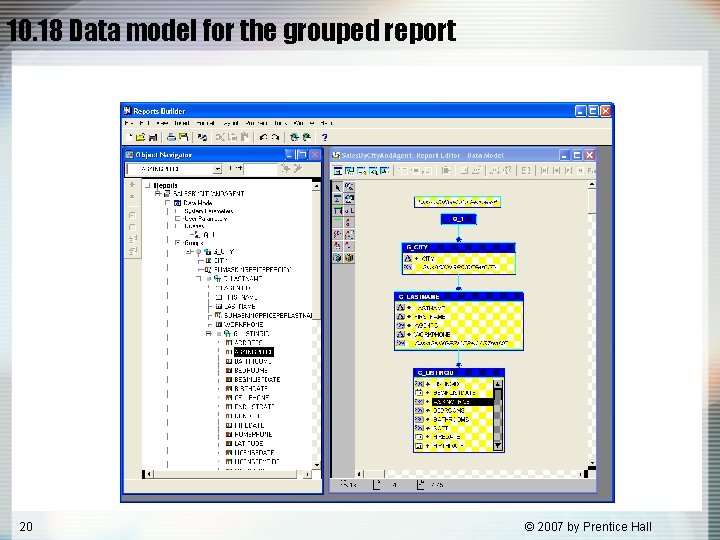720x540 pixels.
Task: Click the Collapse icon in Object Navigator sidebar
Action: click(x=132, y=227)
